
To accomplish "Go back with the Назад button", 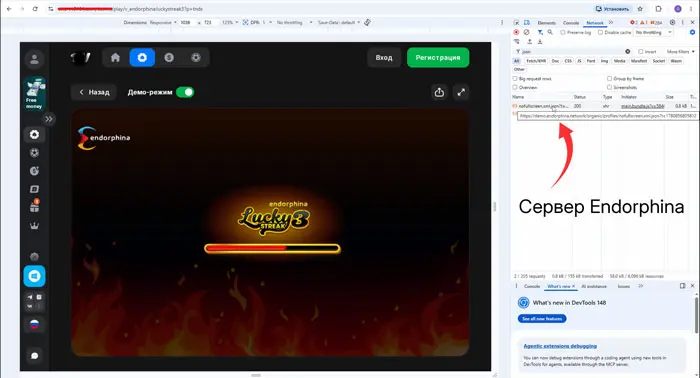I will click(x=94, y=92).
